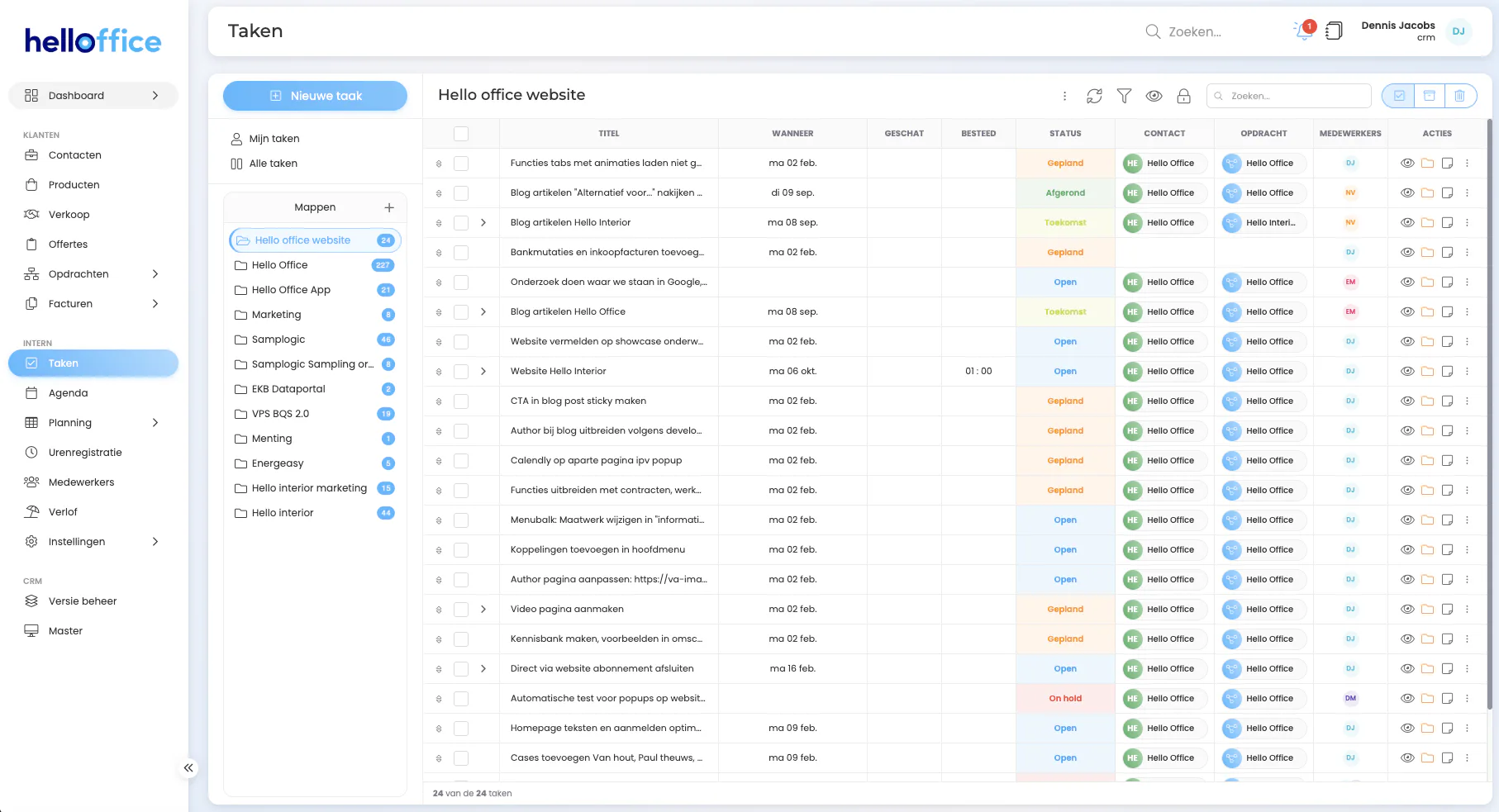This screenshot has width=1499, height=812.
Task: Check the 'Website vermelden op showcase' checkbox
Action: pyautogui.click(x=461, y=342)
